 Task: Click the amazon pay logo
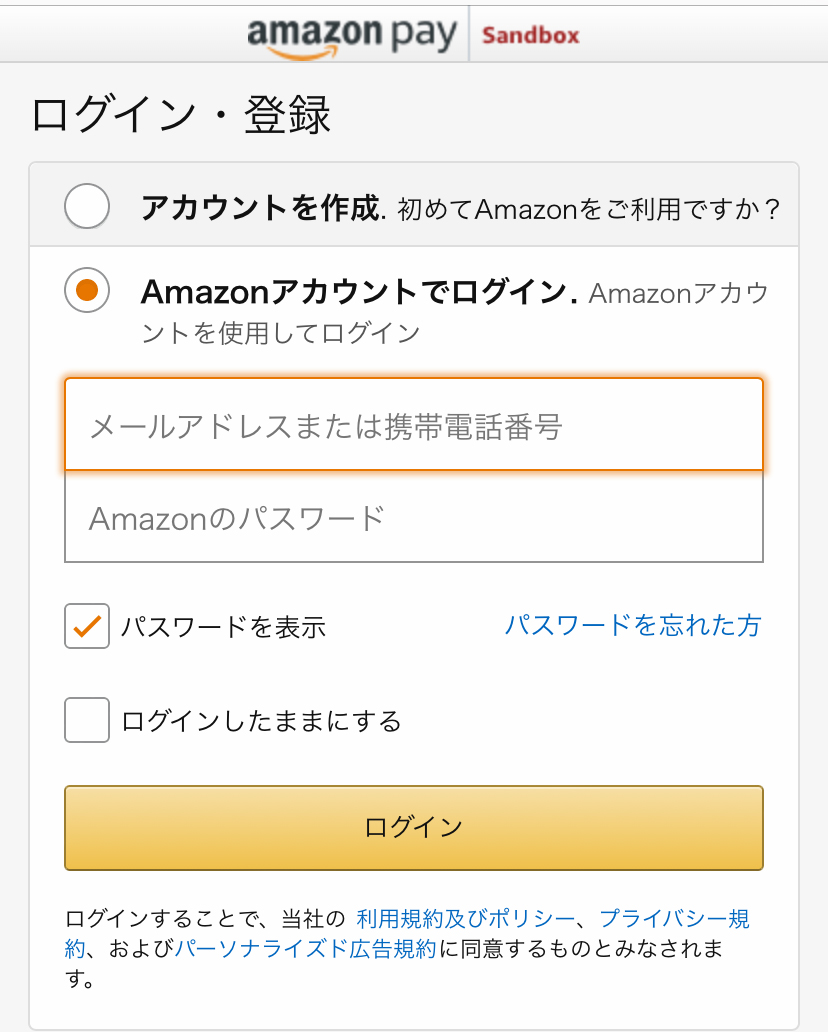pyautogui.click(x=352, y=36)
